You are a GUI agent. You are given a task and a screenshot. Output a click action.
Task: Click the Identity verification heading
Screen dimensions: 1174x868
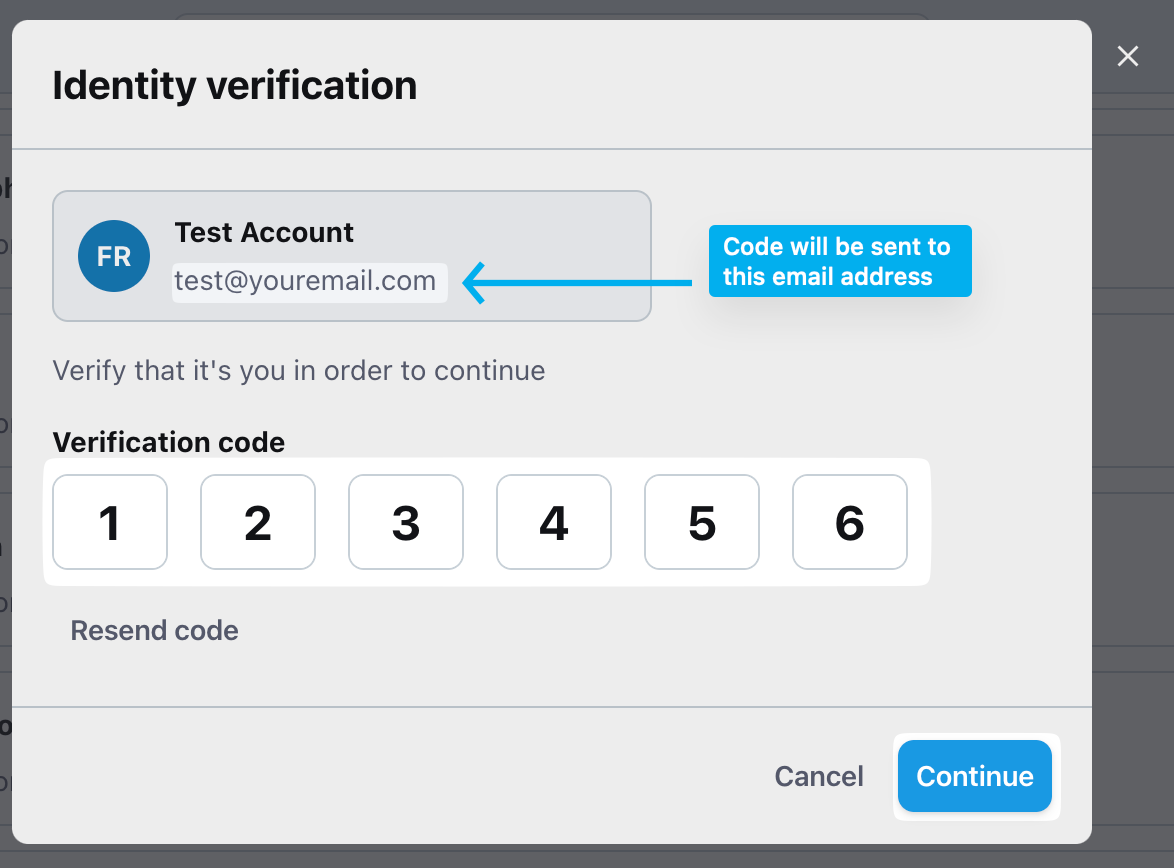click(235, 86)
